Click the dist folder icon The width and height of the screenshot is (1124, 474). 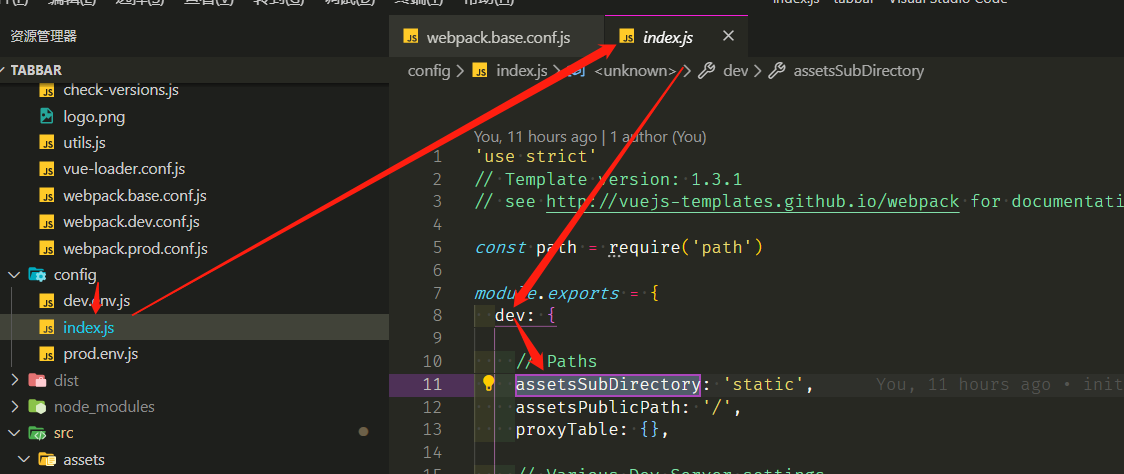pos(37,381)
